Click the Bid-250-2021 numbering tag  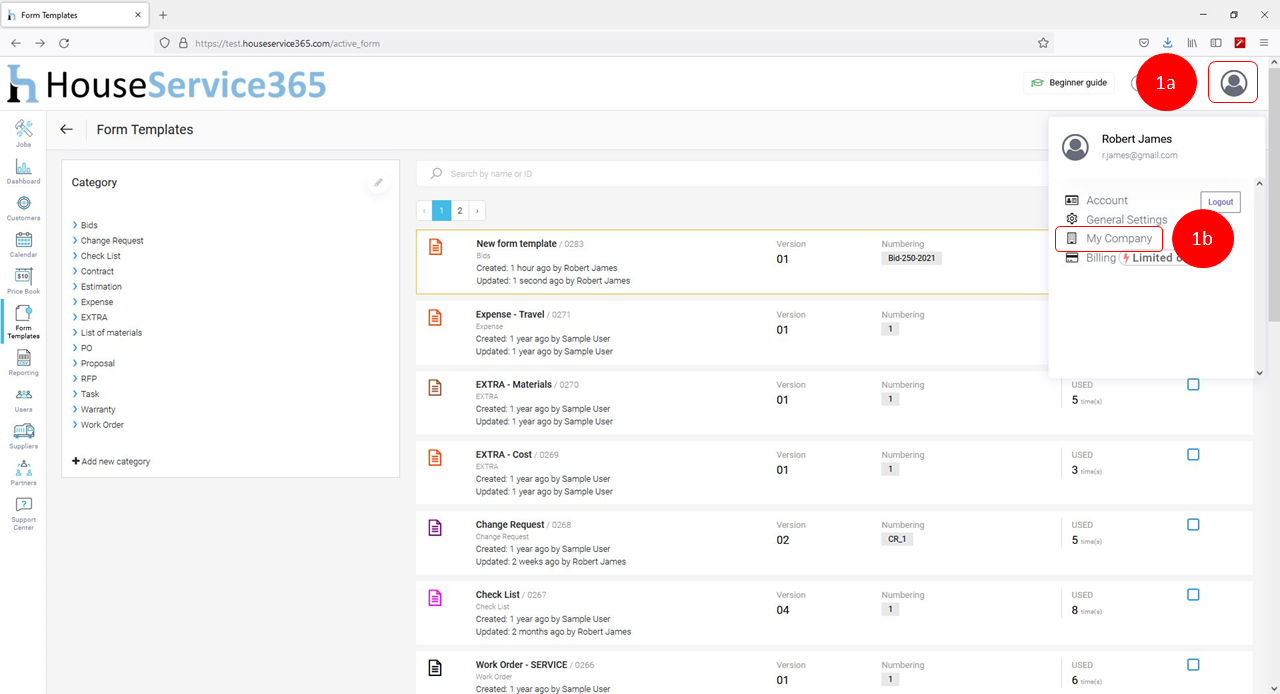(911, 258)
